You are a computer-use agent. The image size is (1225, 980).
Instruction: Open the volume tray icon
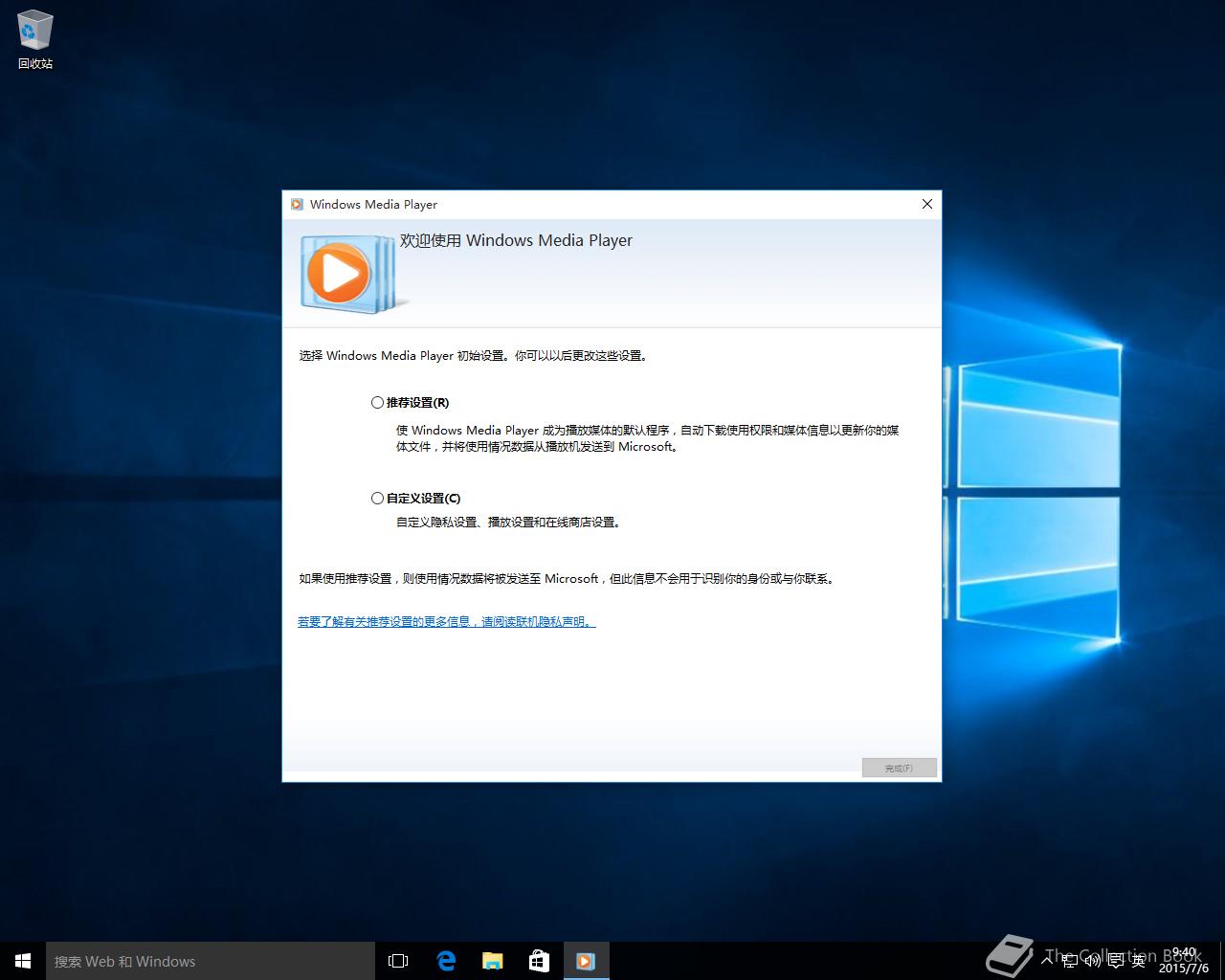[1092, 961]
